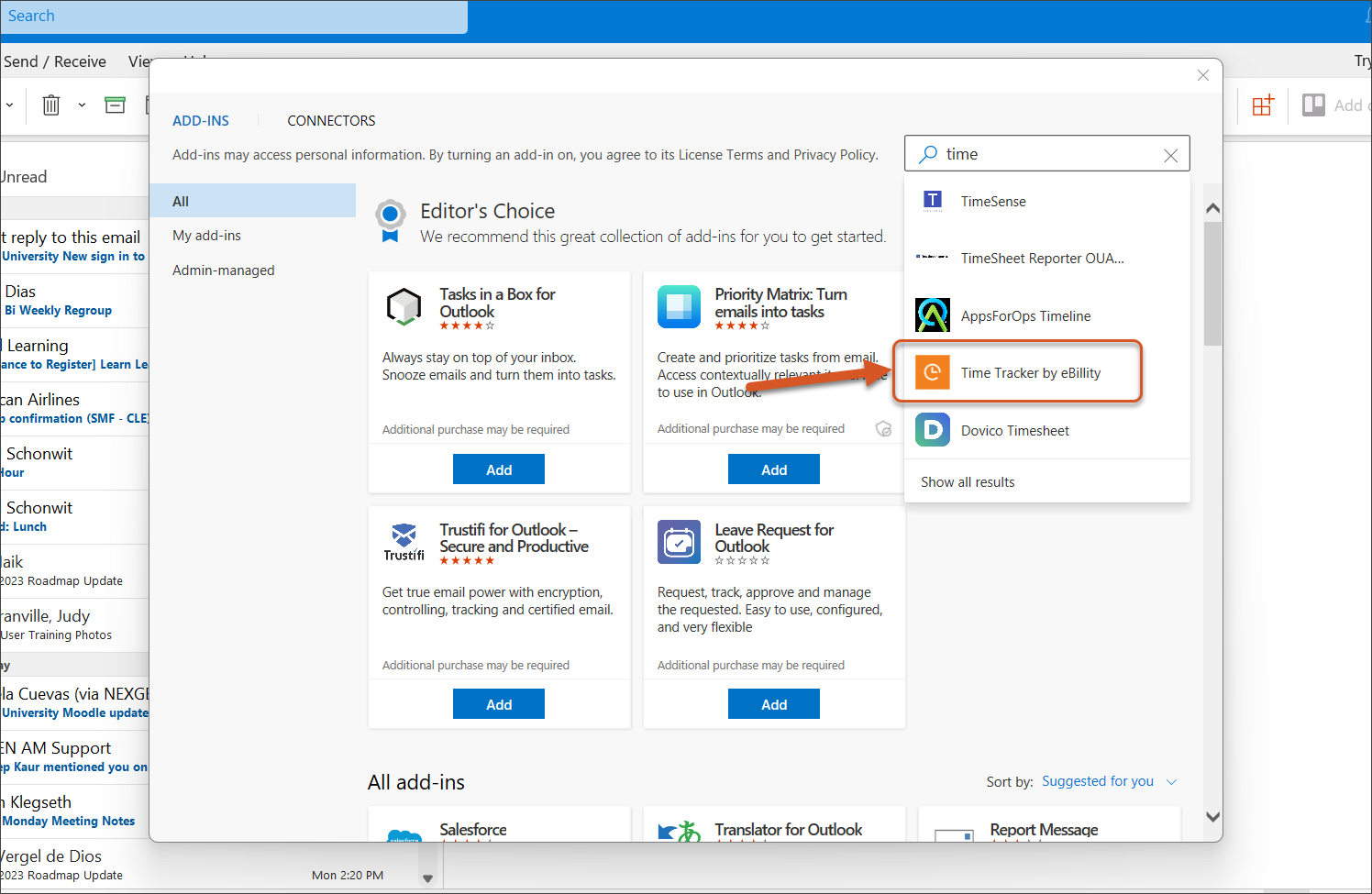The image size is (1372, 894).
Task: Choose AppsForOps Timeline suggestion
Action: point(1047,315)
